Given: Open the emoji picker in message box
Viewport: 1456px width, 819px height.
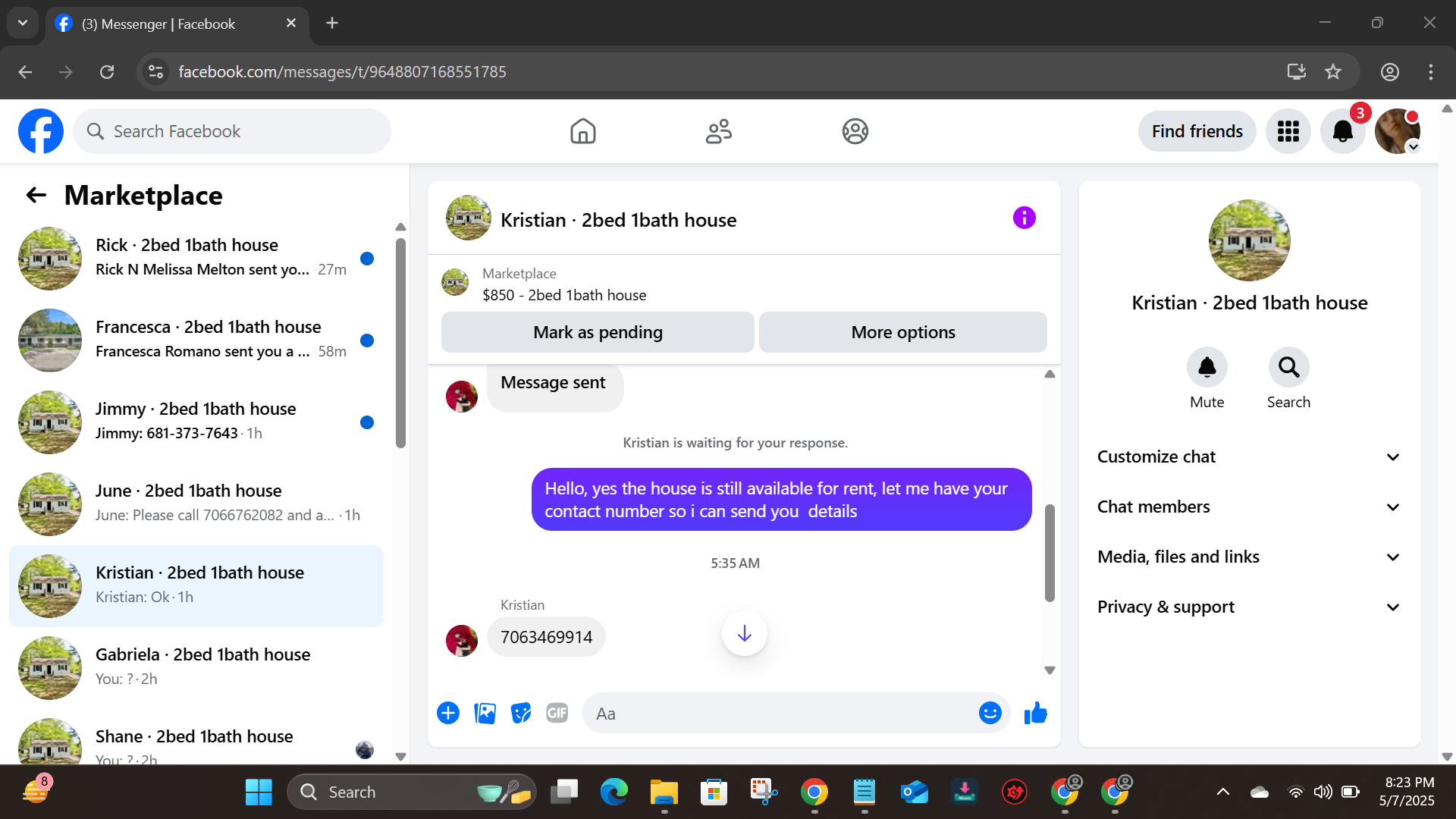Looking at the screenshot, I should coord(990,713).
